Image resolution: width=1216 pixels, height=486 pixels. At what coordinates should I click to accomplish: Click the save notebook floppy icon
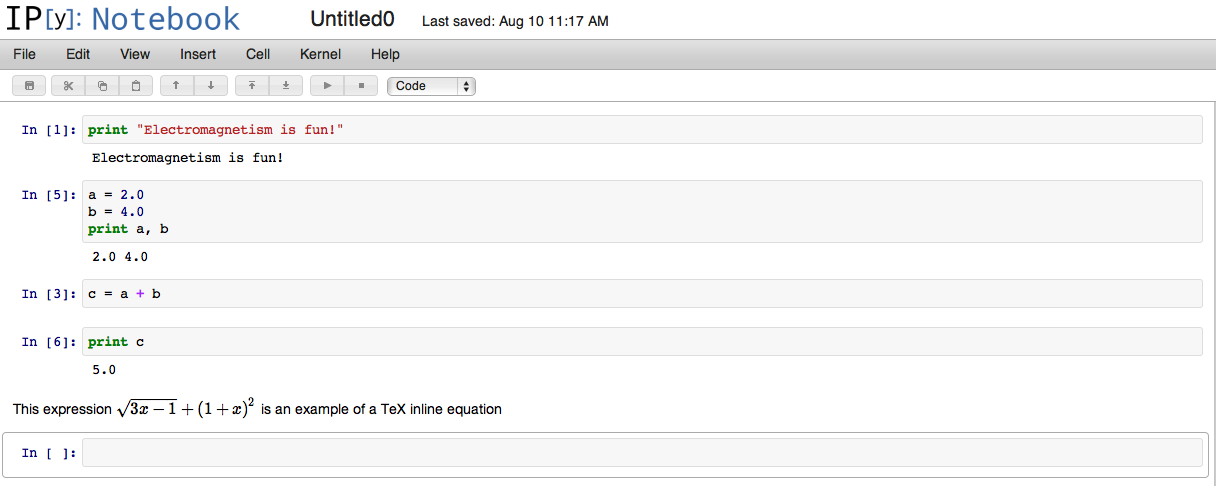[28, 86]
